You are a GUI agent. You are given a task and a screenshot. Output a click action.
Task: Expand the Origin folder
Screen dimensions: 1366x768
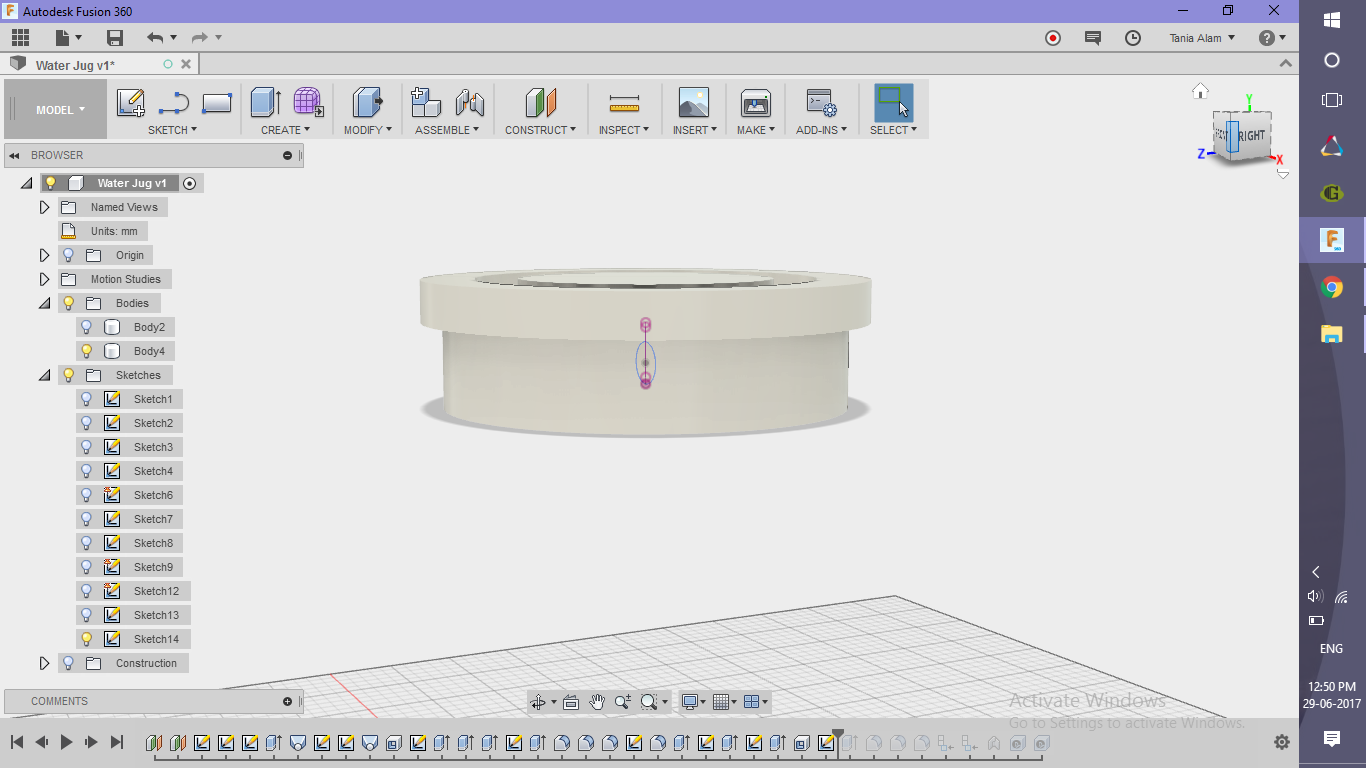pos(44,255)
